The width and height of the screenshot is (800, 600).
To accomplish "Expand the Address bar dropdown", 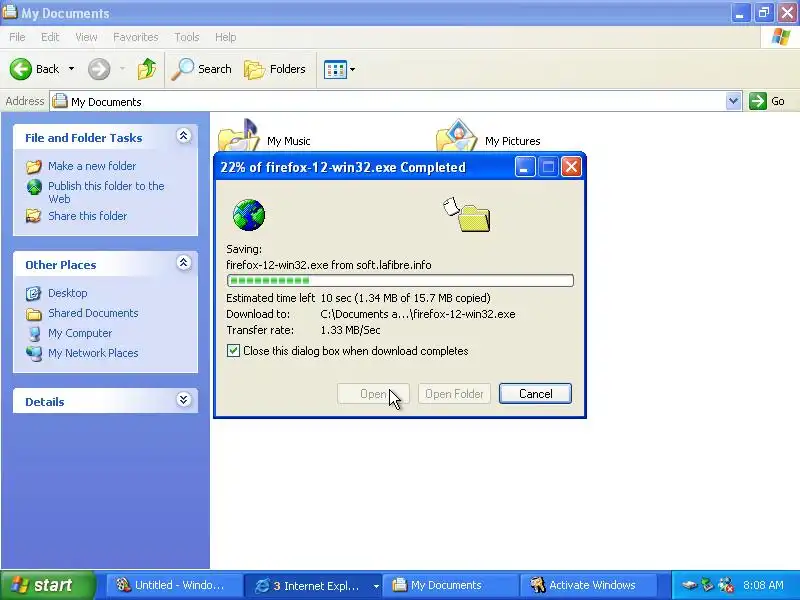I will (x=733, y=101).
